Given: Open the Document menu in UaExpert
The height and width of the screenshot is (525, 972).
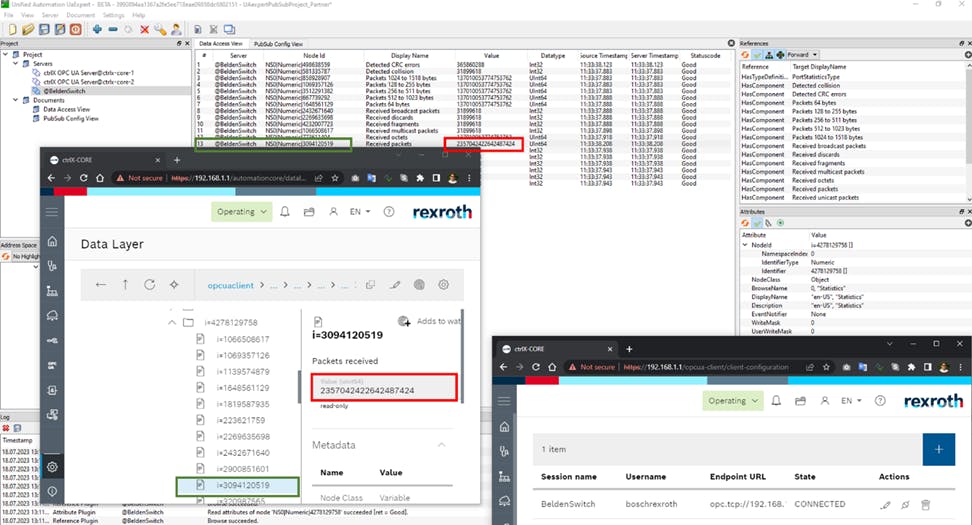Looking at the screenshot, I should point(81,15).
